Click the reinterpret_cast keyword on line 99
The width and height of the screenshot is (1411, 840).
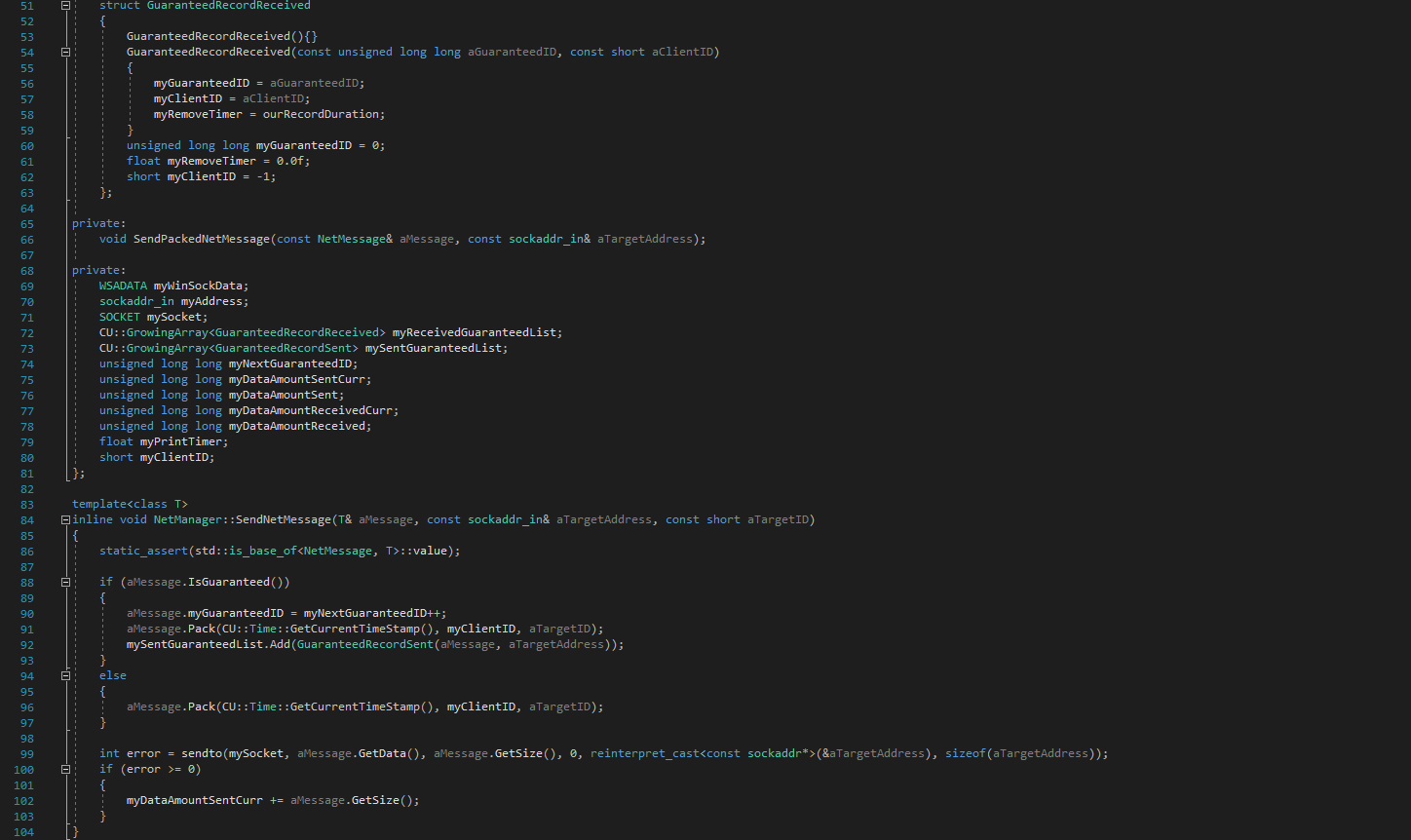645,753
